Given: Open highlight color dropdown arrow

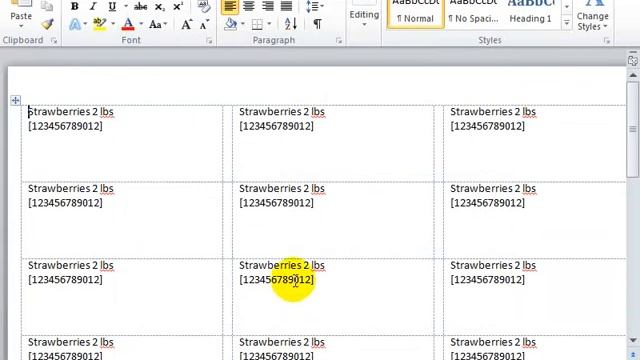Looking at the screenshot, I should click(113, 24).
